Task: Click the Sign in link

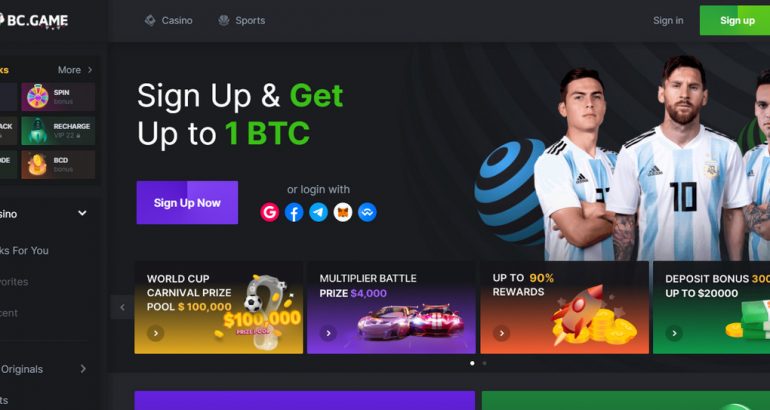Action: (668, 20)
